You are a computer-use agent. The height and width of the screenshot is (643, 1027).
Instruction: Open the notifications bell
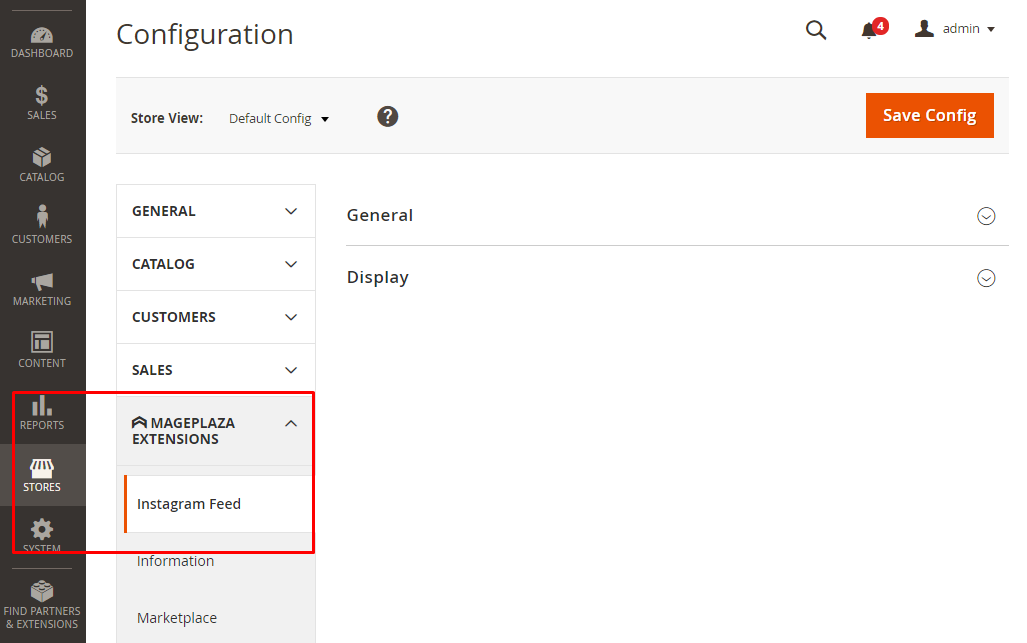(x=870, y=30)
